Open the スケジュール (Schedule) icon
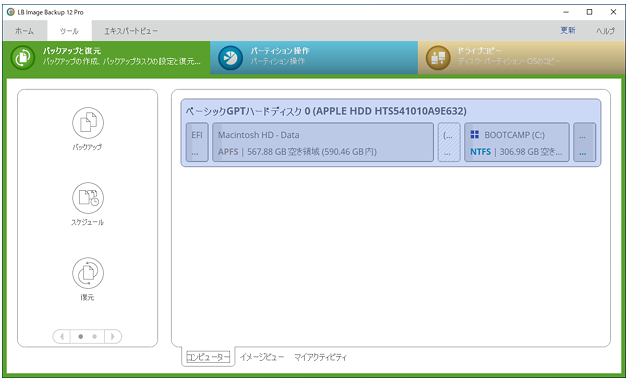The image size is (628, 380). pos(88,198)
